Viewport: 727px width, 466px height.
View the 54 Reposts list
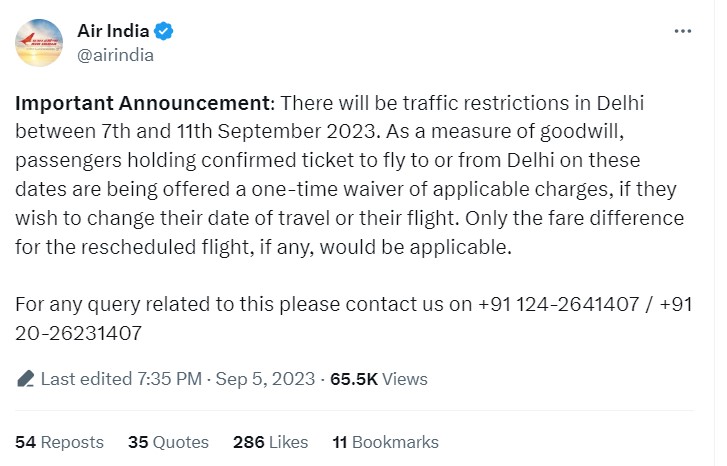pos(59,442)
